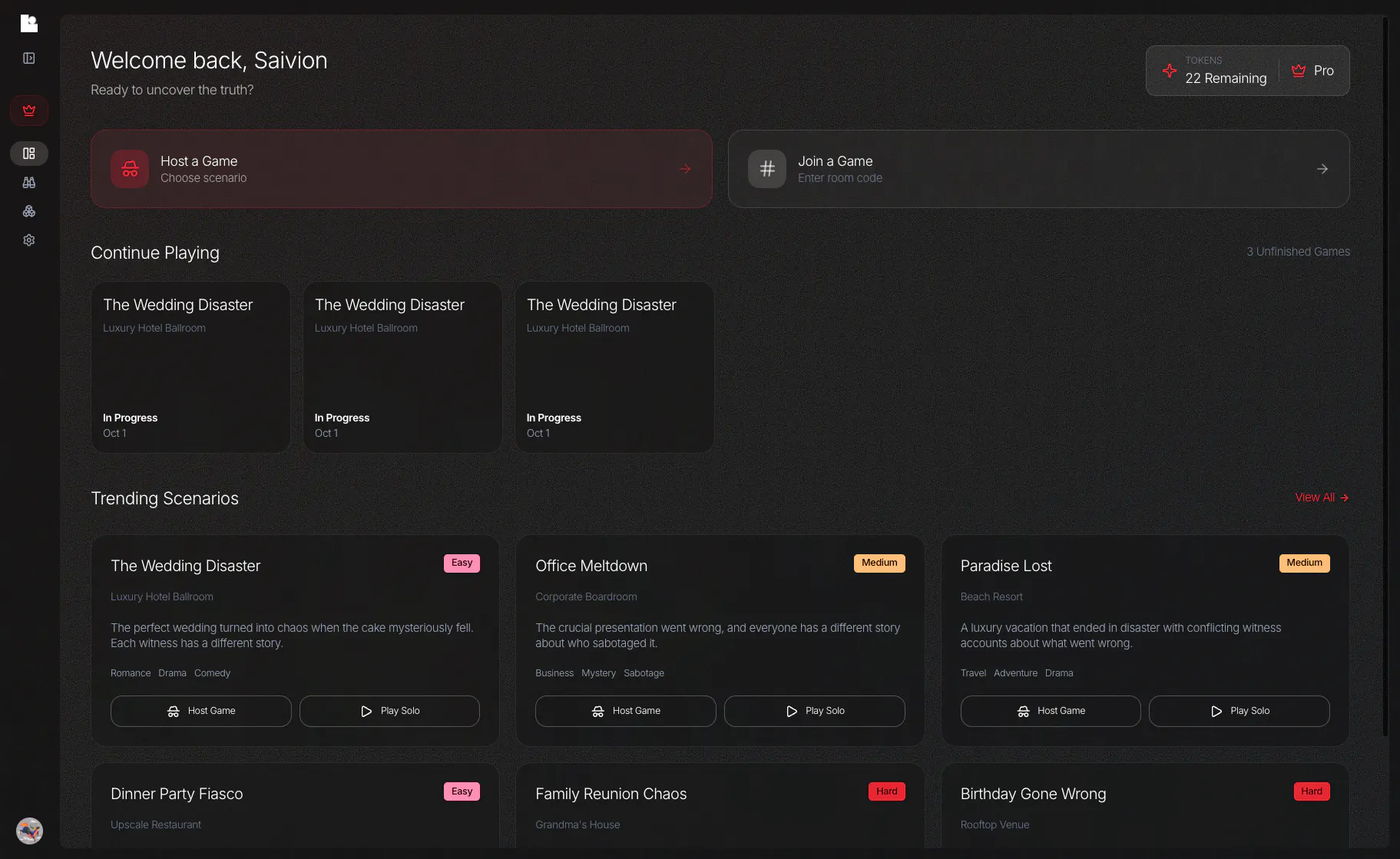Click the Romance tag

[x=131, y=673]
